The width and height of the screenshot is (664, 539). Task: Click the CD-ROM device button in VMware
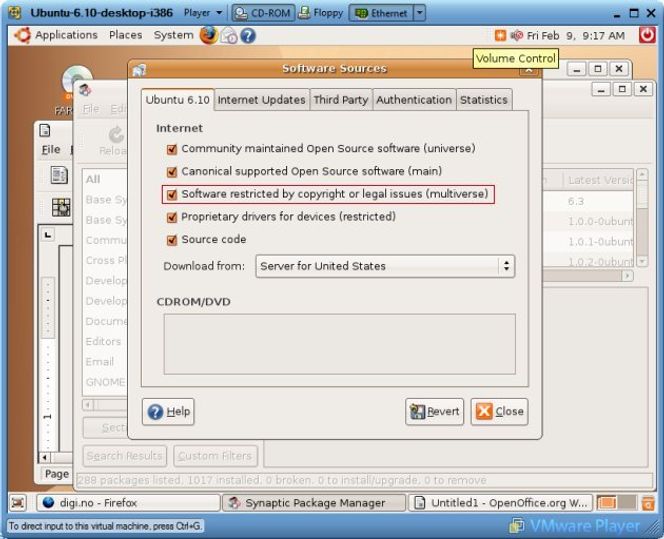coord(263,13)
